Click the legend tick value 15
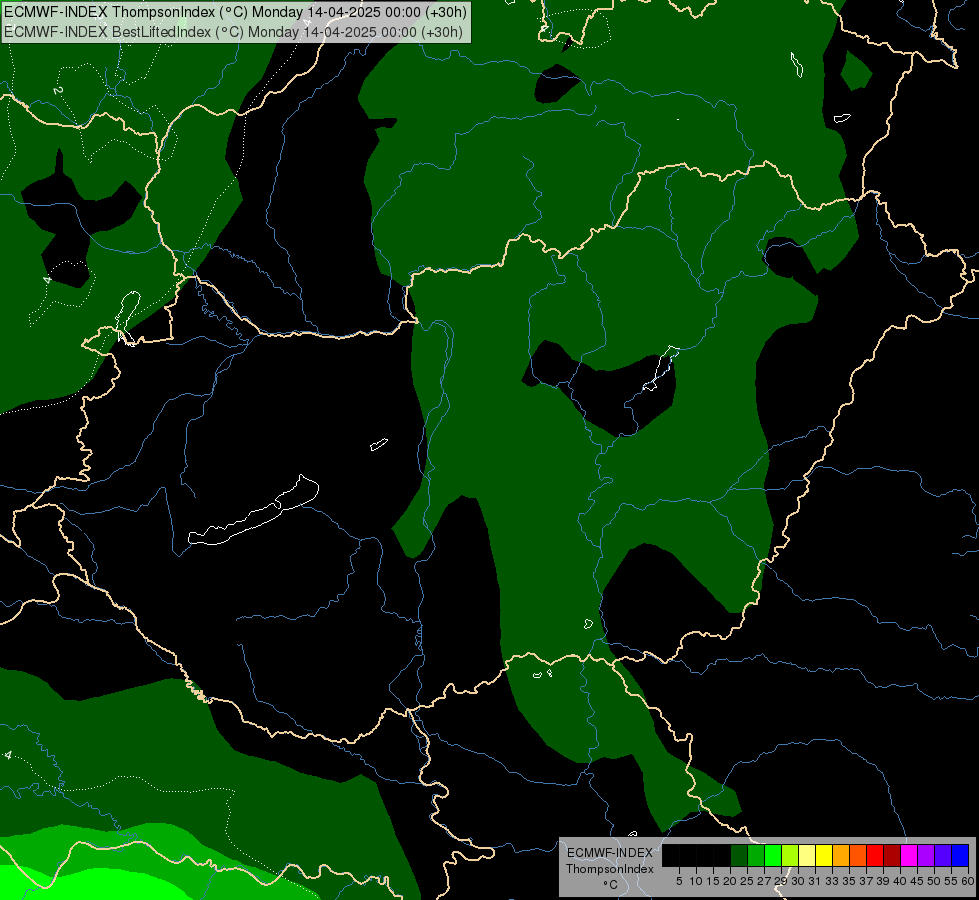 713,881
